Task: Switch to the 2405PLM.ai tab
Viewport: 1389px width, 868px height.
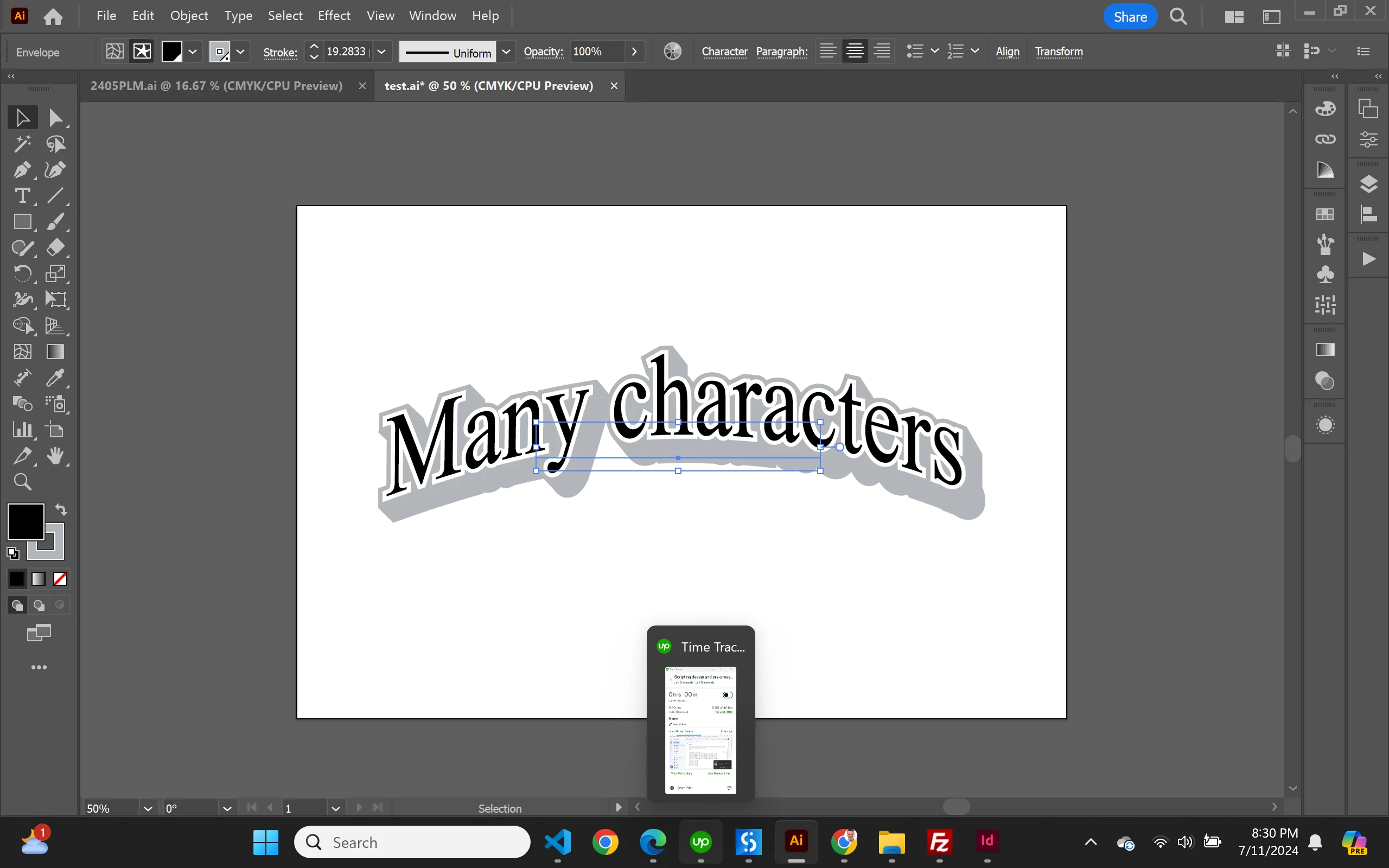Action: click(216, 86)
